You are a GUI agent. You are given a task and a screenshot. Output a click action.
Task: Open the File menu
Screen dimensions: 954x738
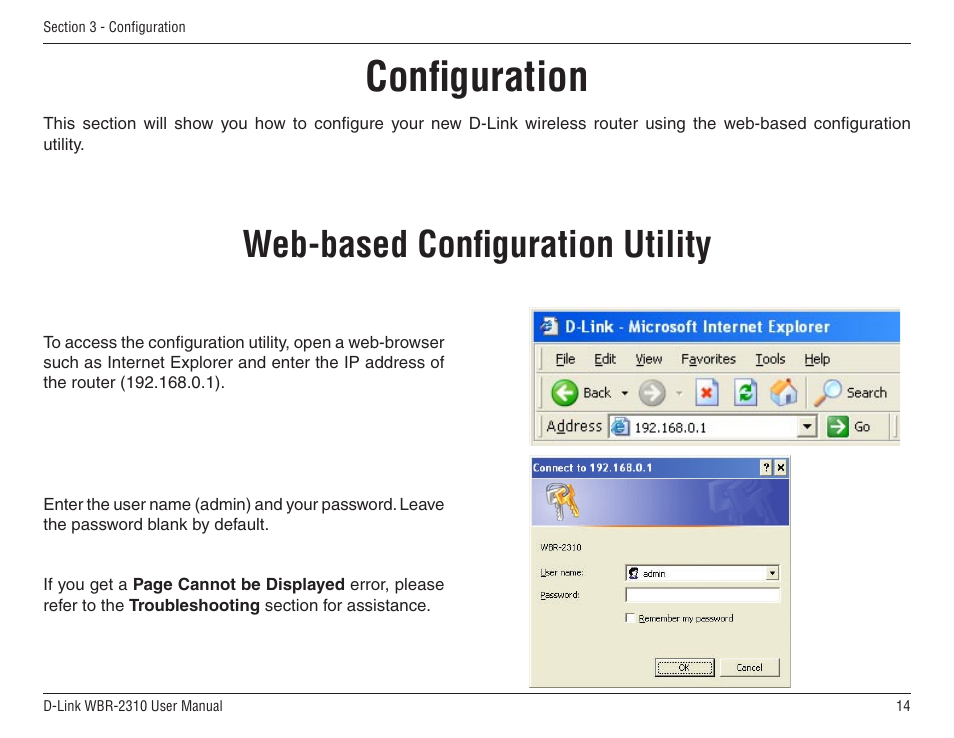tap(565, 359)
